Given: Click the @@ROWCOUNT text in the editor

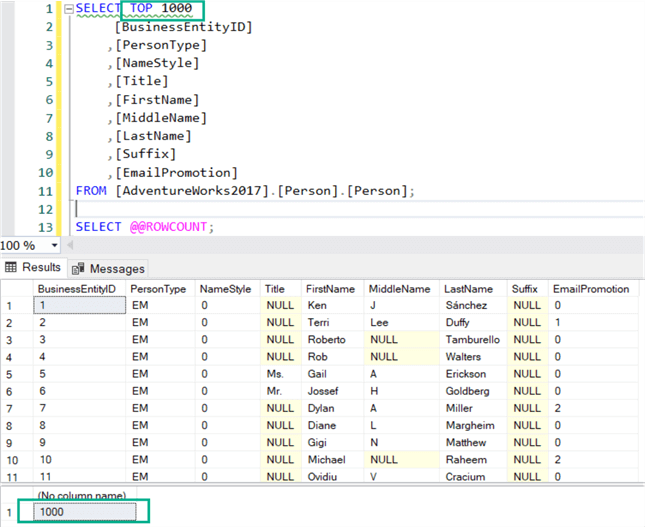Looking at the screenshot, I should coord(169,227).
